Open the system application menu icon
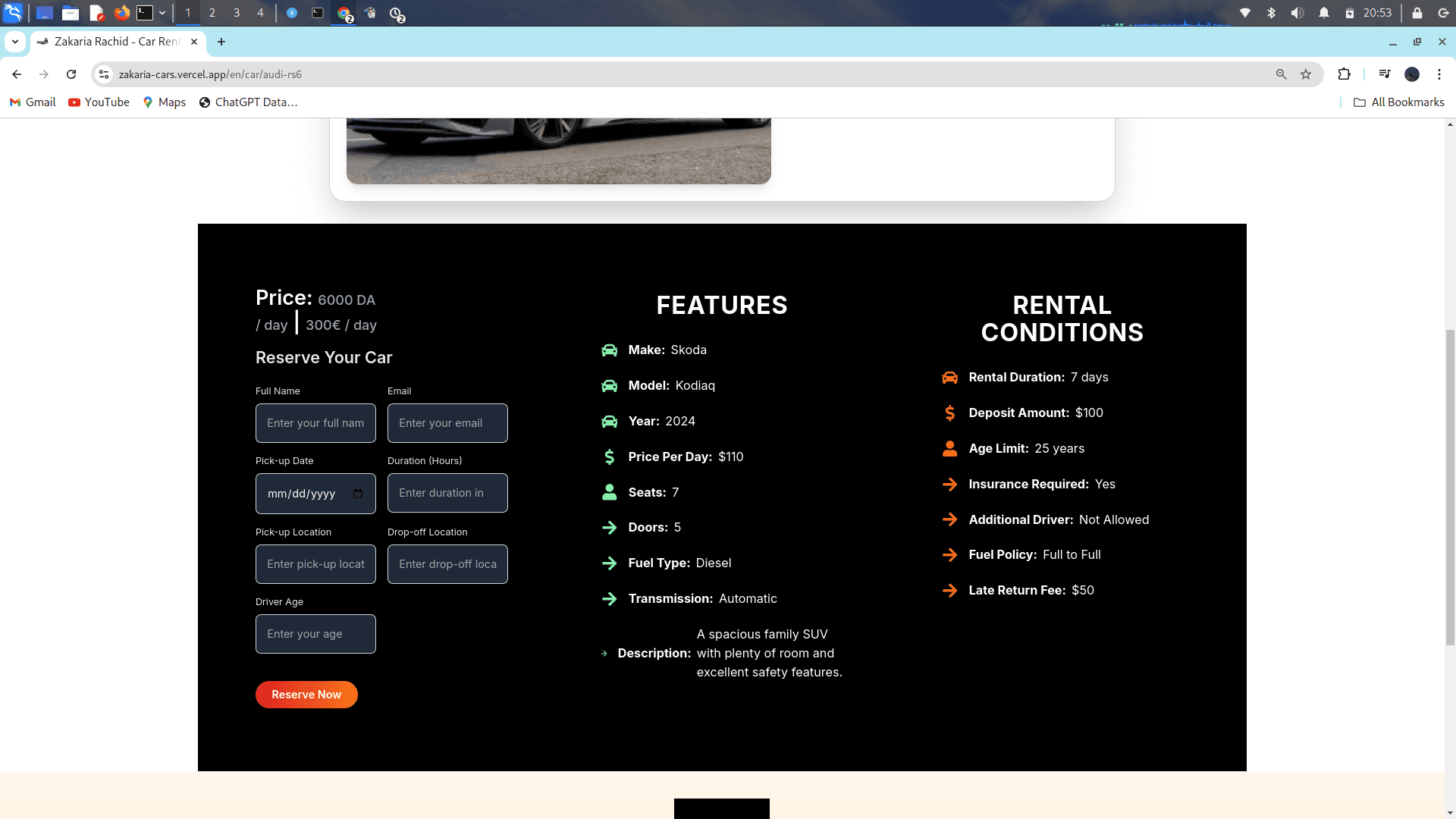Viewport: 1456px width, 819px height. click(13, 13)
